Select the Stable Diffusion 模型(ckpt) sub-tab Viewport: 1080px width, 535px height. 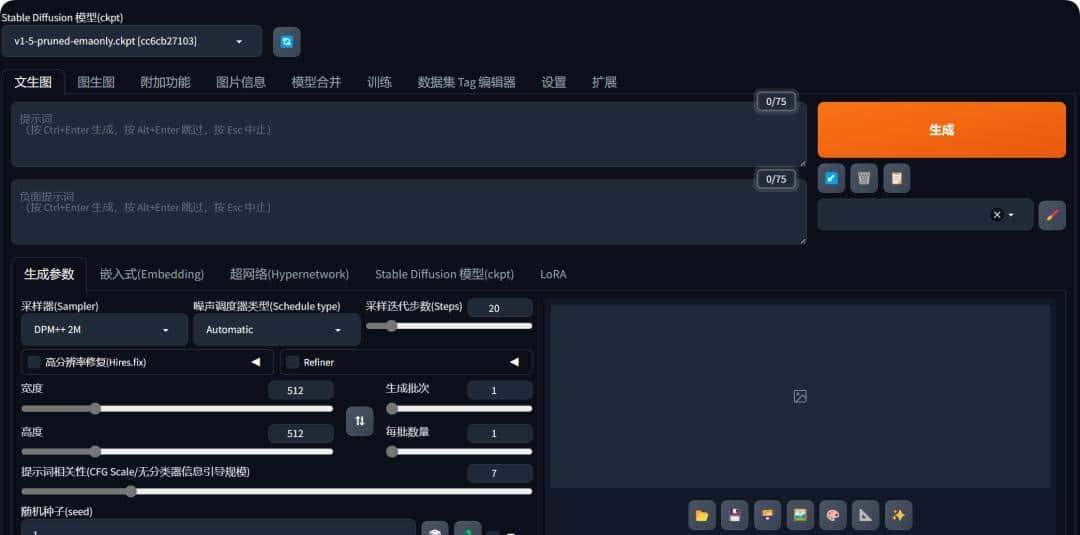(444, 274)
